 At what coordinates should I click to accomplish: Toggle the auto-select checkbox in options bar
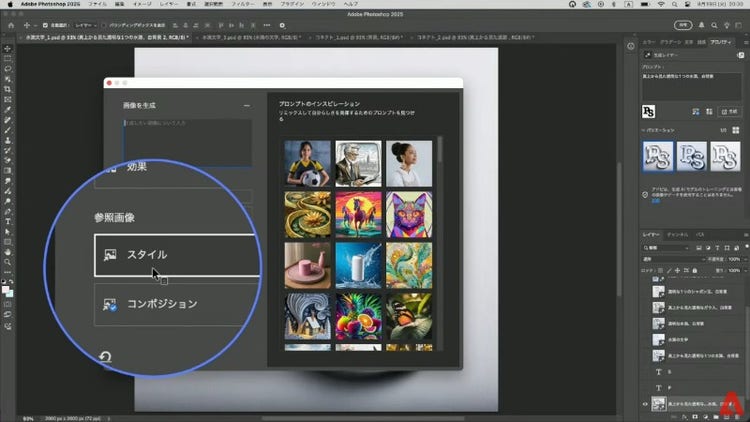click(x=45, y=25)
